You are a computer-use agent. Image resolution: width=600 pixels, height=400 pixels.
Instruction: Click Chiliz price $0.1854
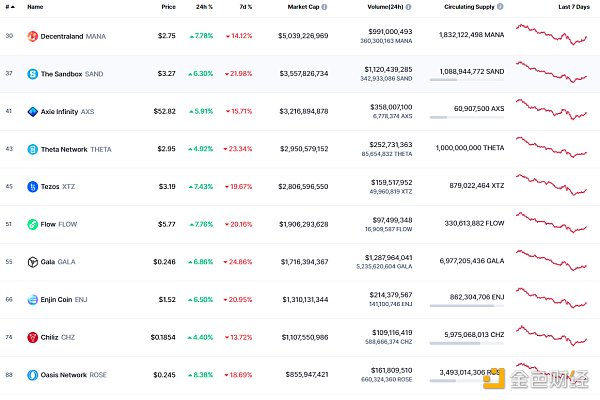click(163, 337)
